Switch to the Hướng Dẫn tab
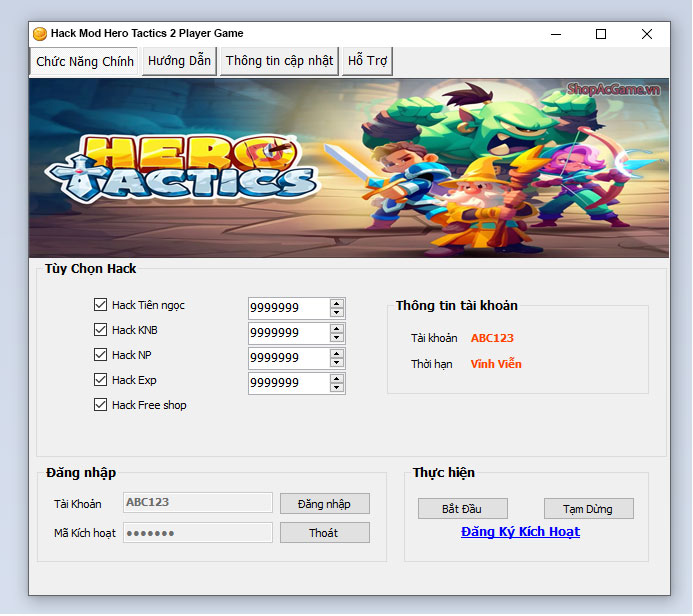Screen dimensions: 693x616 click(179, 61)
